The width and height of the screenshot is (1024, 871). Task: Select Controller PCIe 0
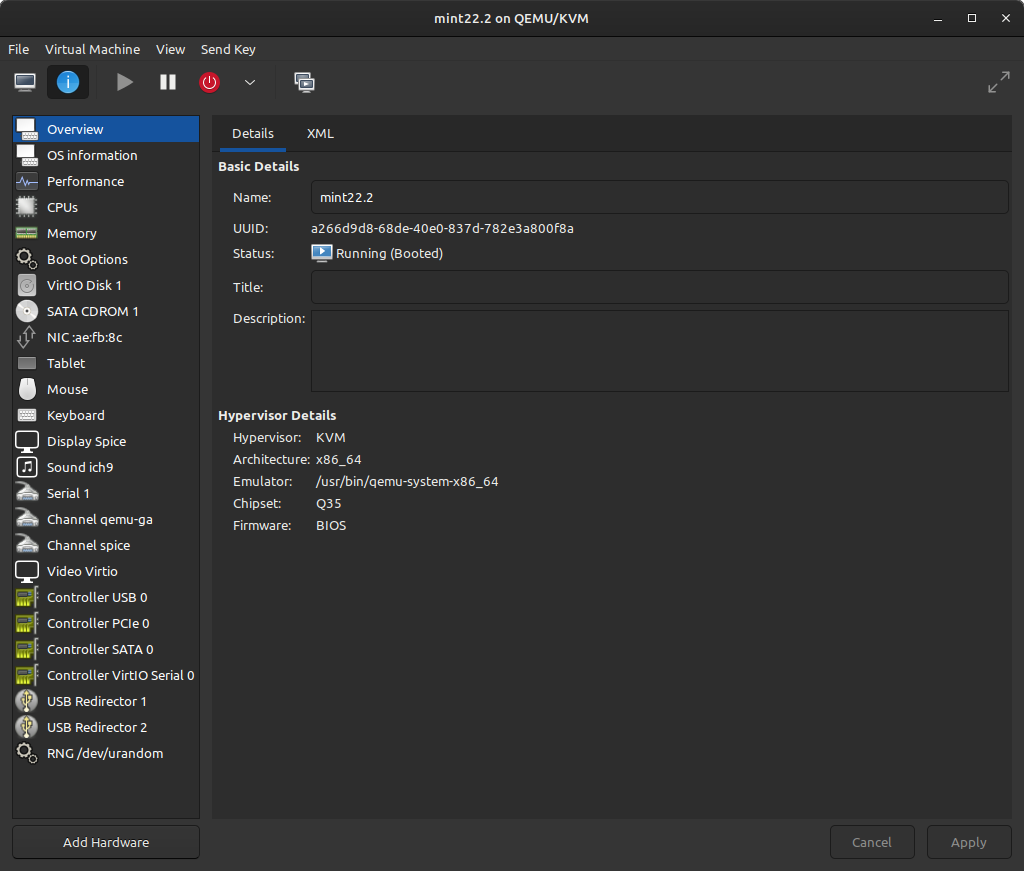(106, 624)
